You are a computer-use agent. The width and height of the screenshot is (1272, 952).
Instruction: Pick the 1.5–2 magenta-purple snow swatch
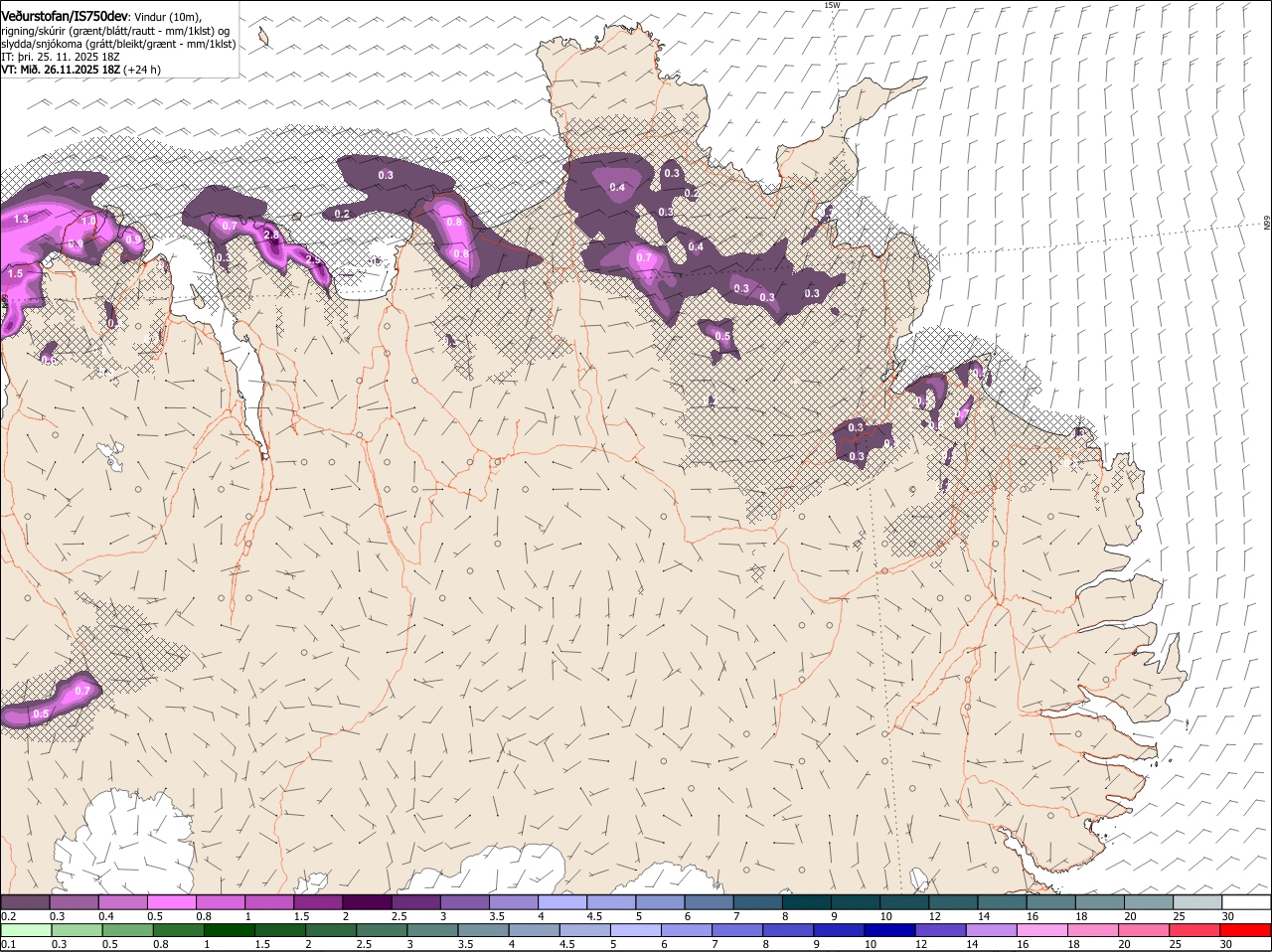coord(318,902)
